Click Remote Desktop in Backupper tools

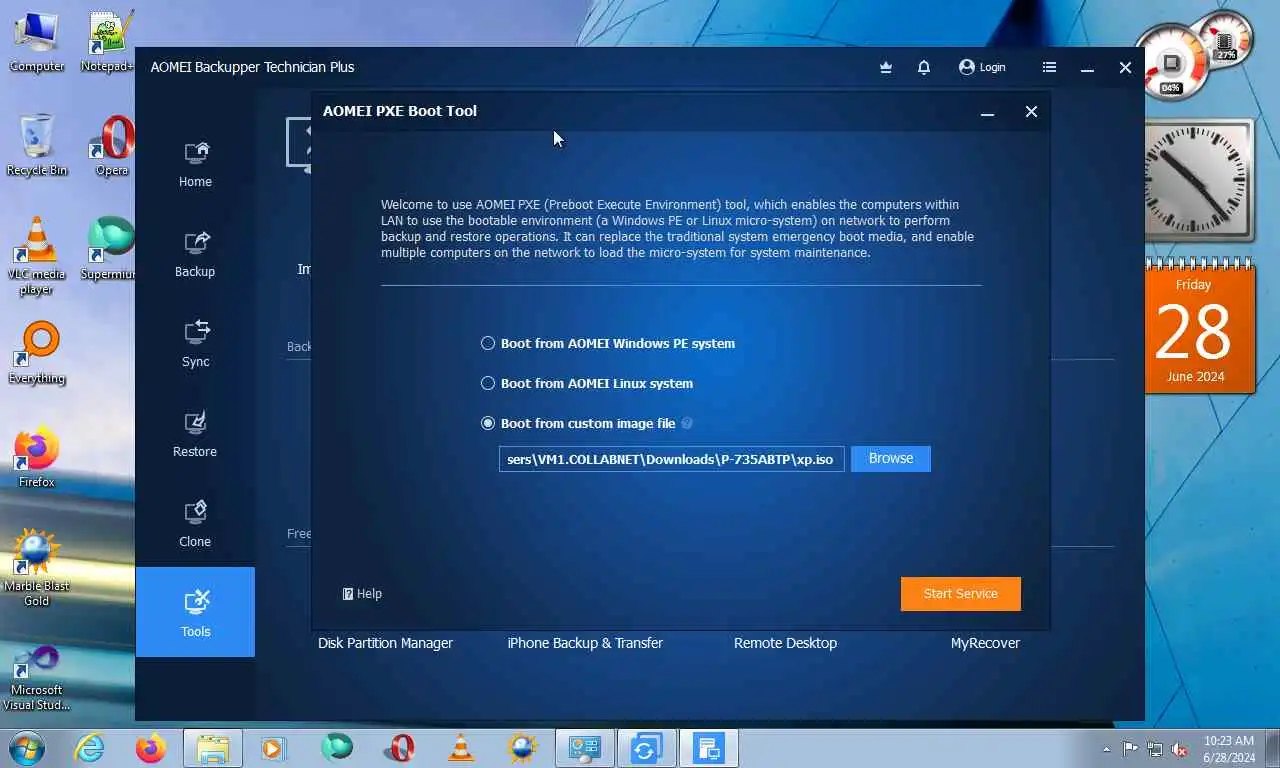coord(785,643)
